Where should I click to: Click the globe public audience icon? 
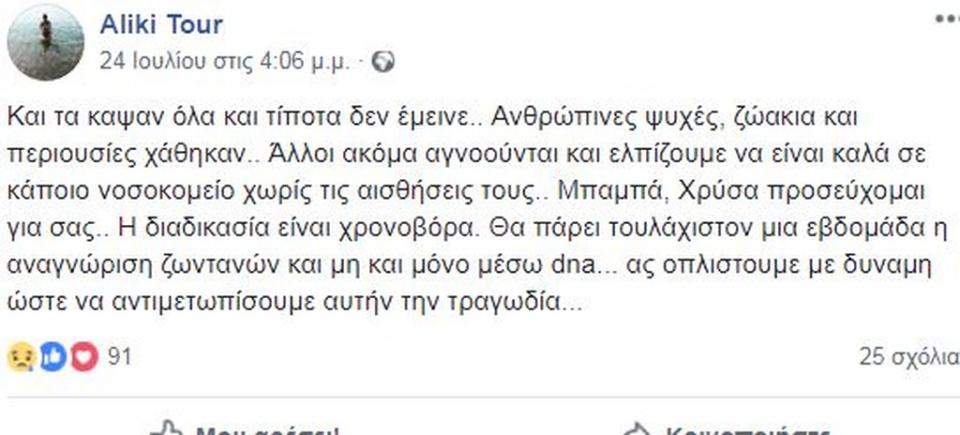point(383,61)
